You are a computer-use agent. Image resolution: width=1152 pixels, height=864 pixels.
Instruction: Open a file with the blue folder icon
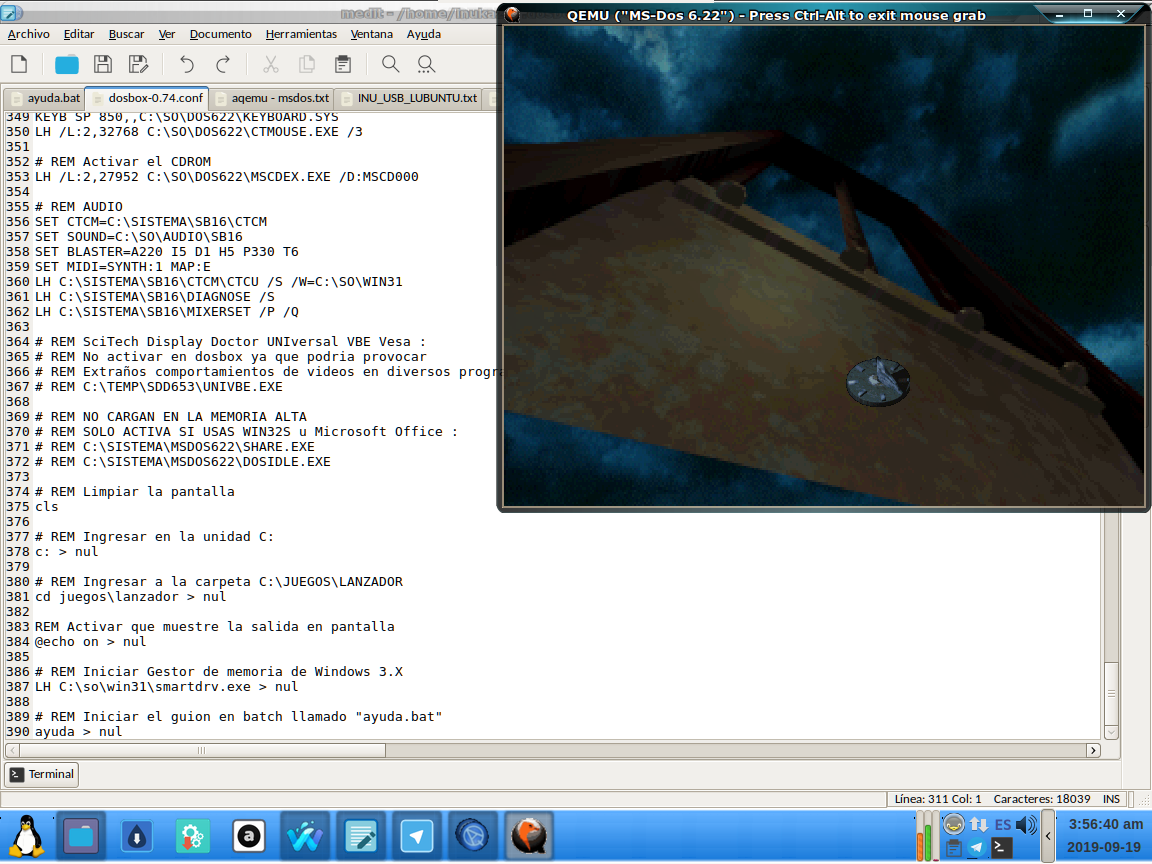67,65
